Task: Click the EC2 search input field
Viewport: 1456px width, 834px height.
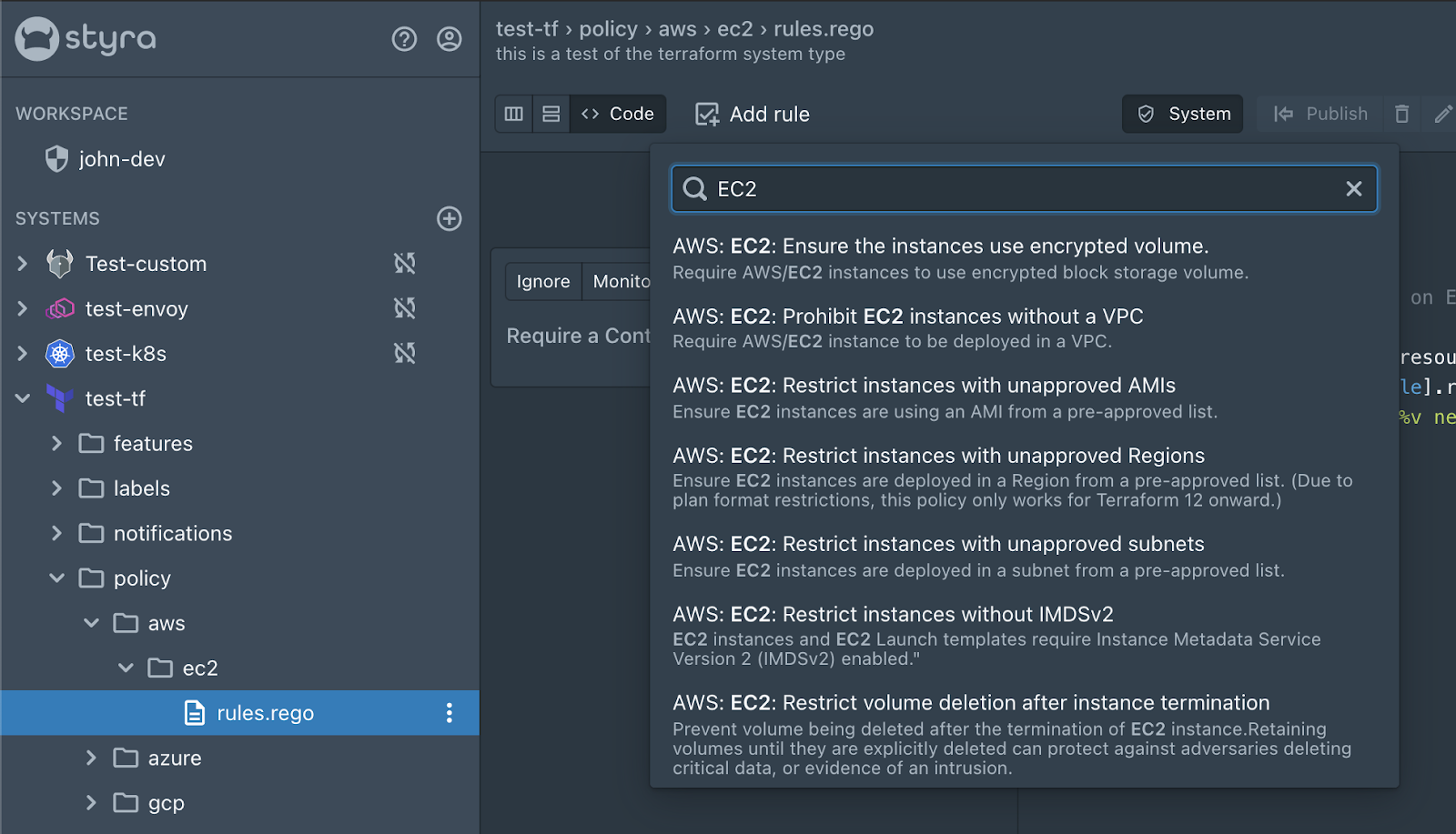Action: (x=1025, y=188)
